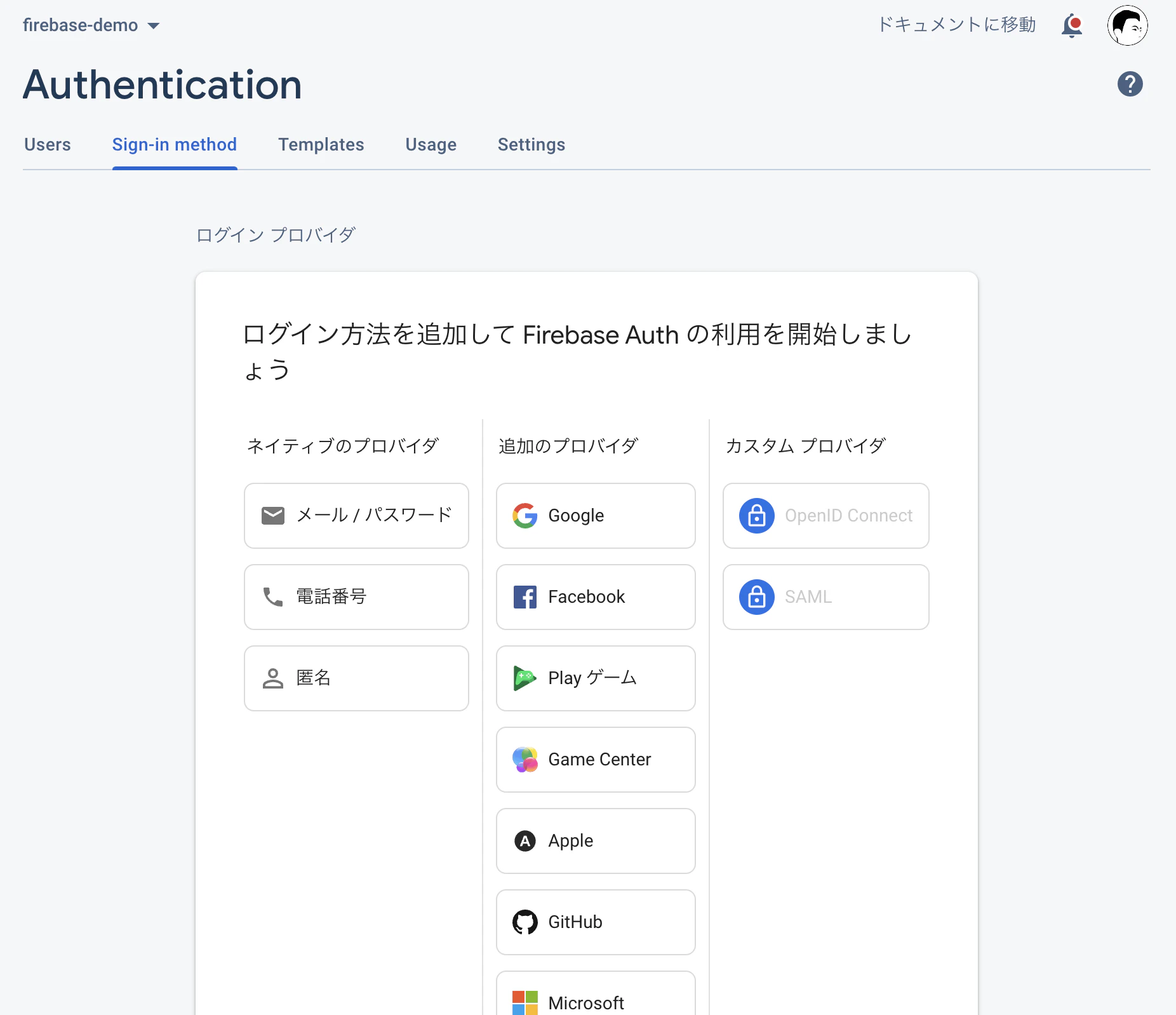1176x1015 pixels.
Task: Select the SAML custom provider
Action: coord(826,597)
